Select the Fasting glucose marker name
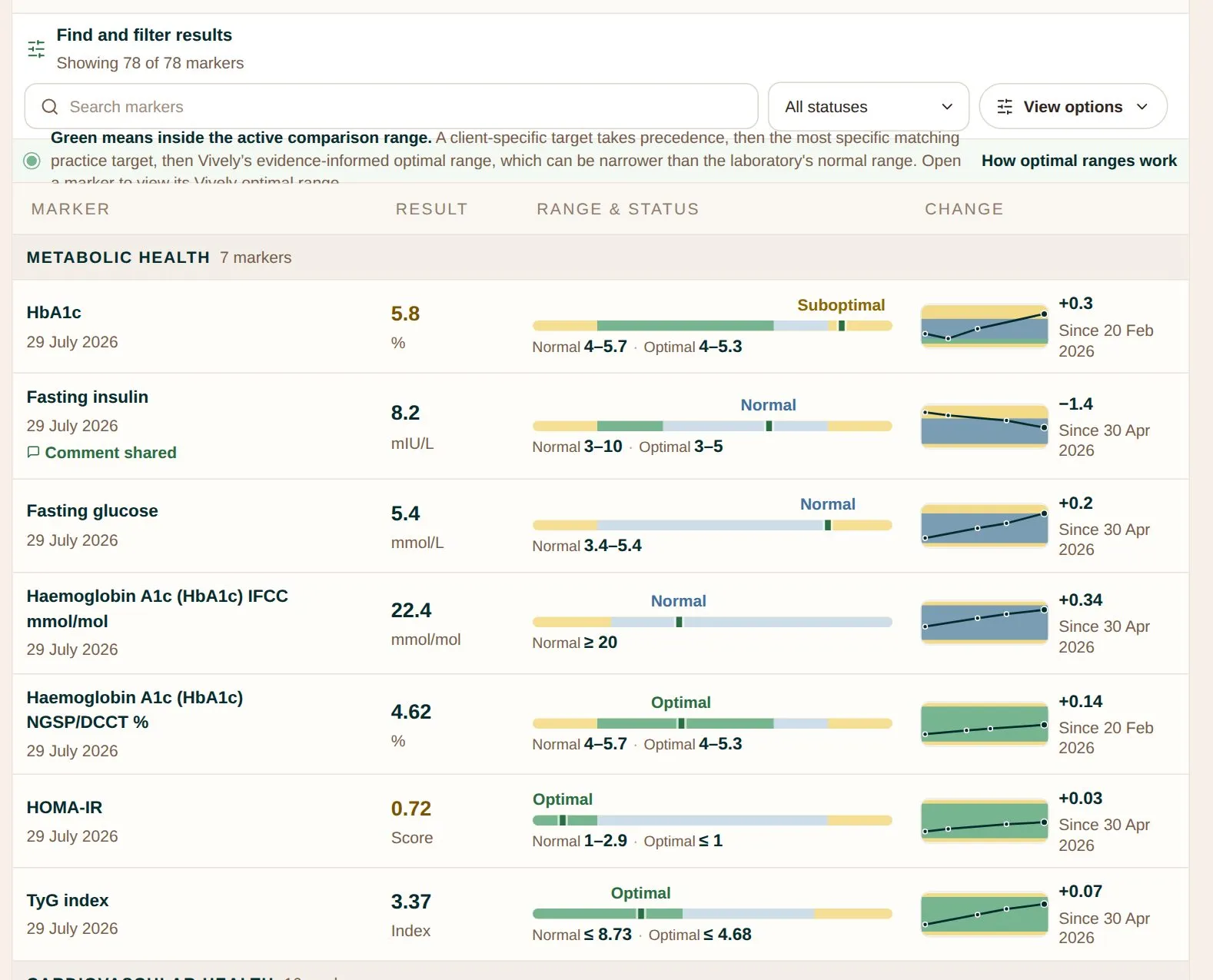 tap(92, 511)
